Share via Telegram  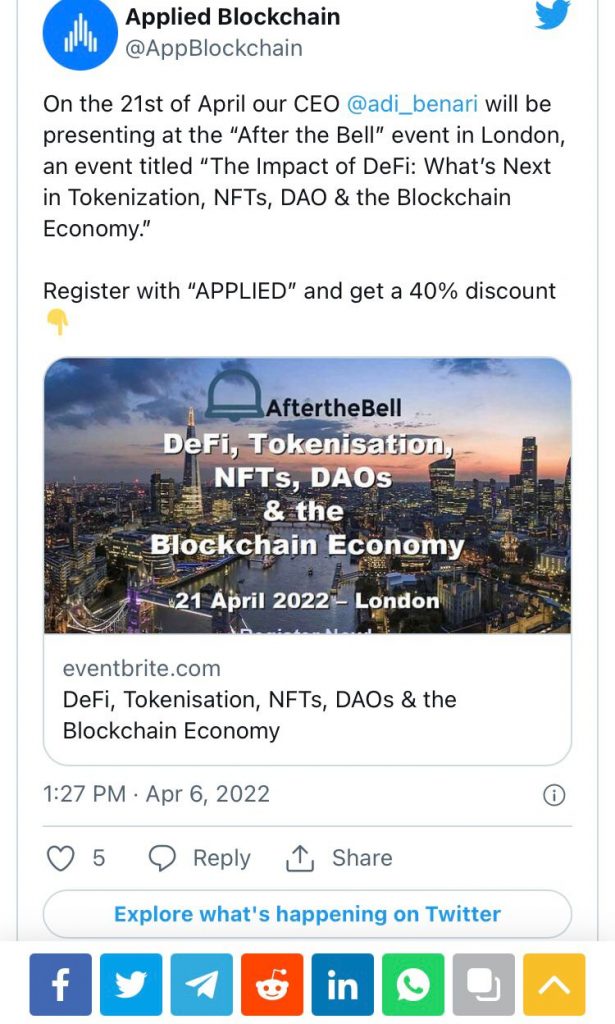pyautogui.click(x=201, y=985)
